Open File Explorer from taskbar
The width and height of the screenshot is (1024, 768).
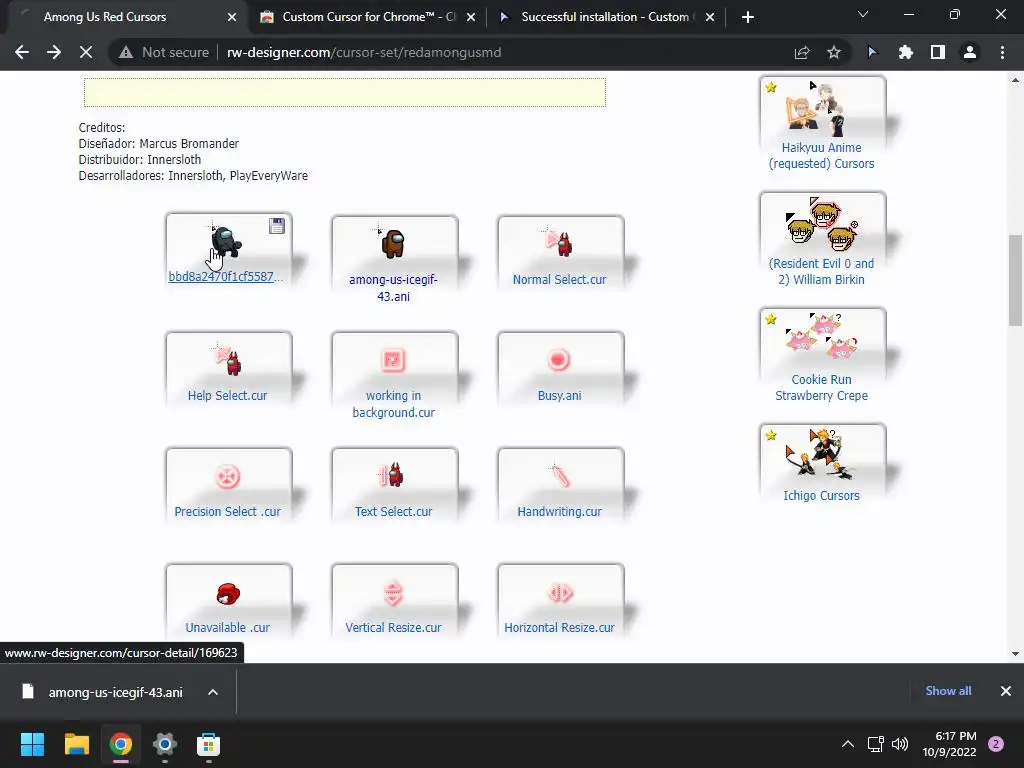76,744
